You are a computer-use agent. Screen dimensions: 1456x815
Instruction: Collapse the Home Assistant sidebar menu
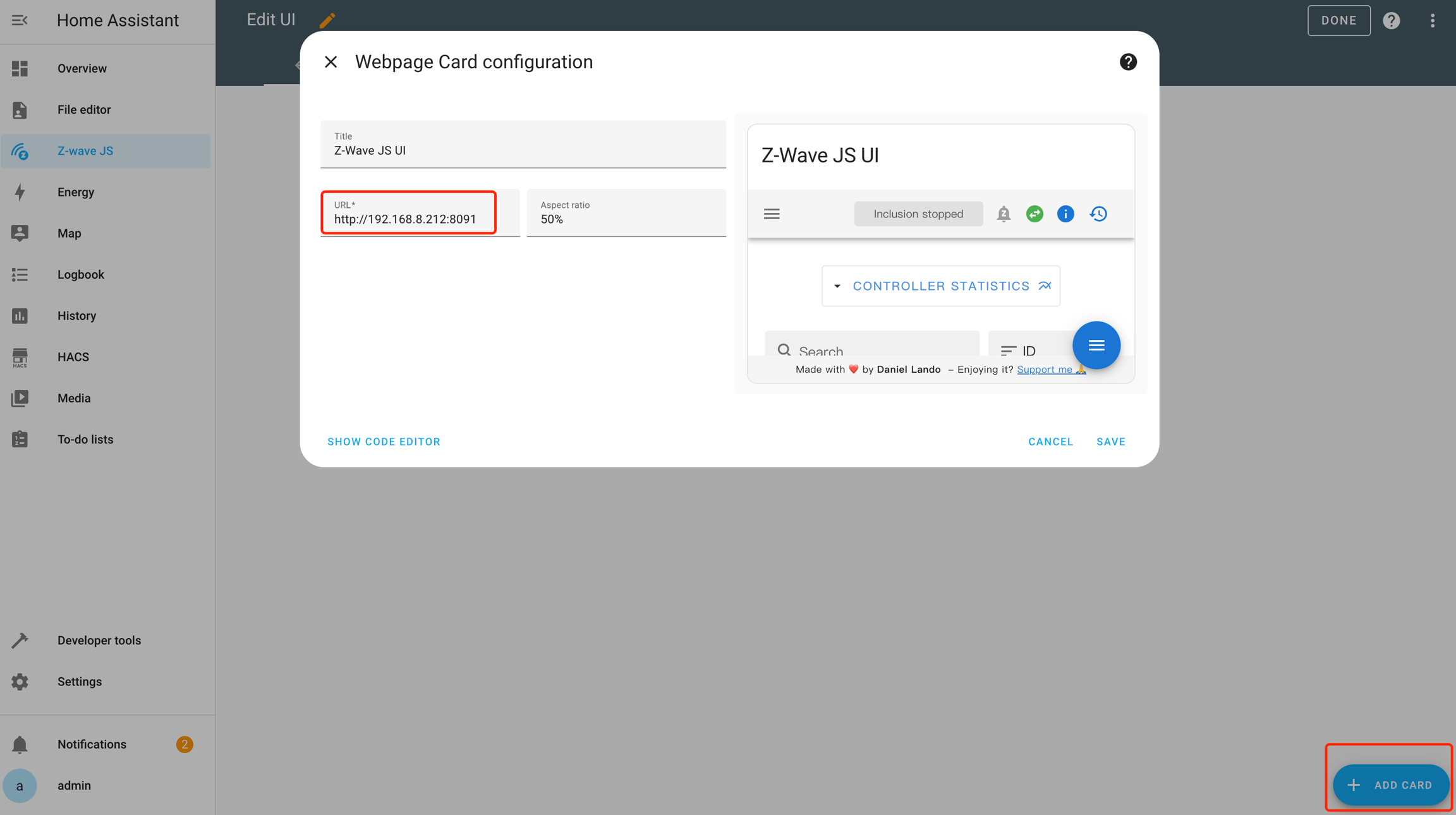point(20,20)
